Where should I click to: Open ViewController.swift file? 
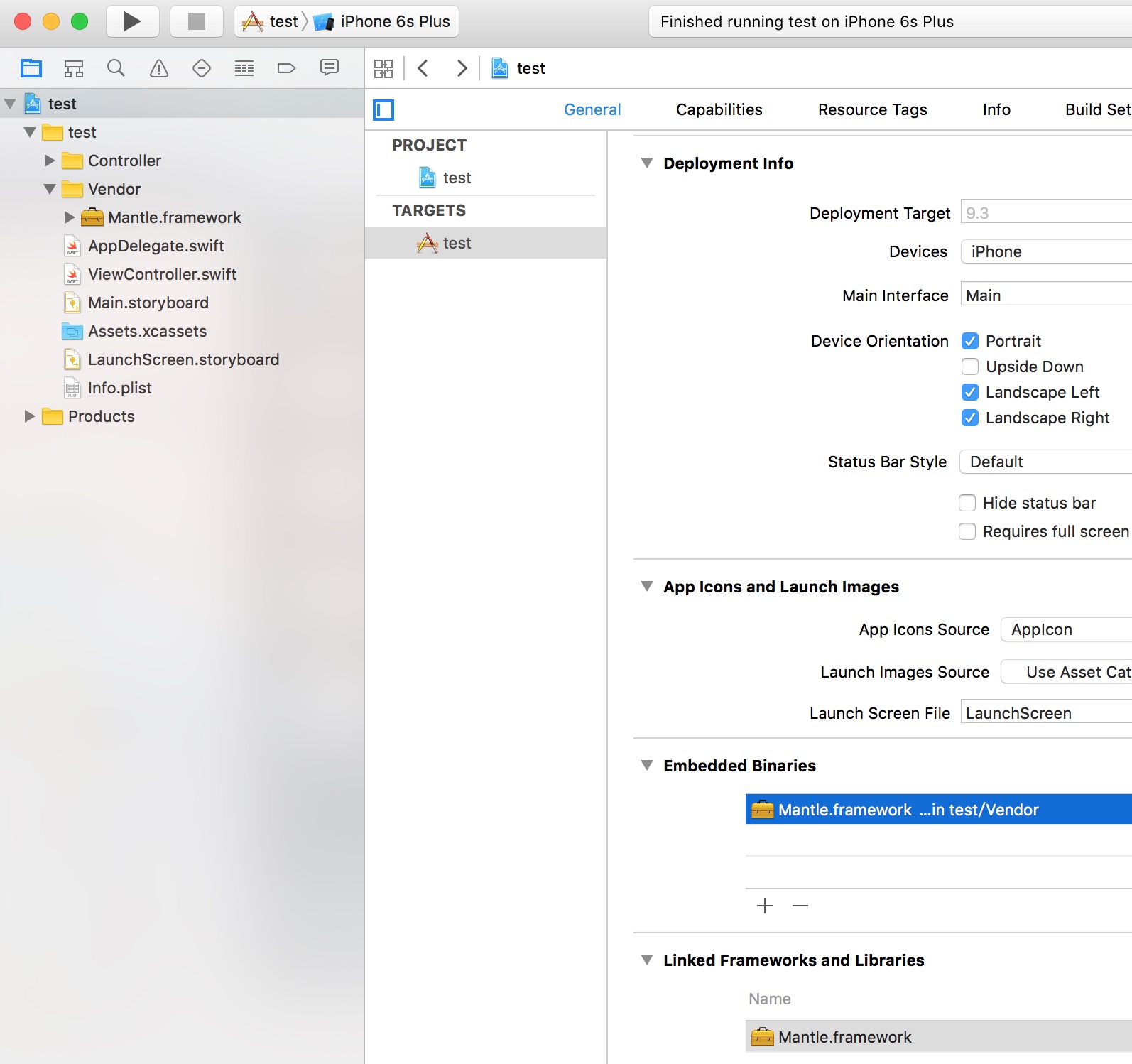[x=162, y=274]
